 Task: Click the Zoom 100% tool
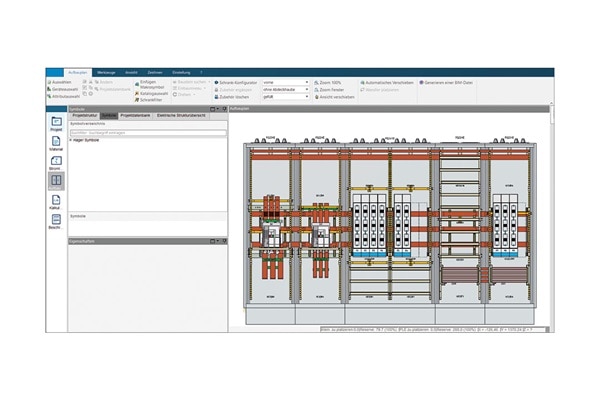tap(333, 82)
